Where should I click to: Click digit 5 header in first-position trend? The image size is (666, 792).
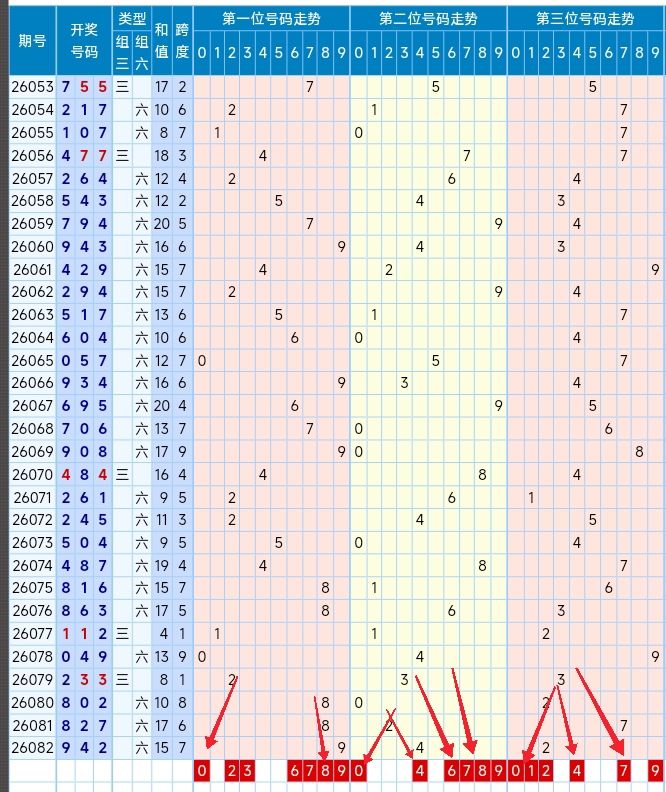[x=279, y=53]
